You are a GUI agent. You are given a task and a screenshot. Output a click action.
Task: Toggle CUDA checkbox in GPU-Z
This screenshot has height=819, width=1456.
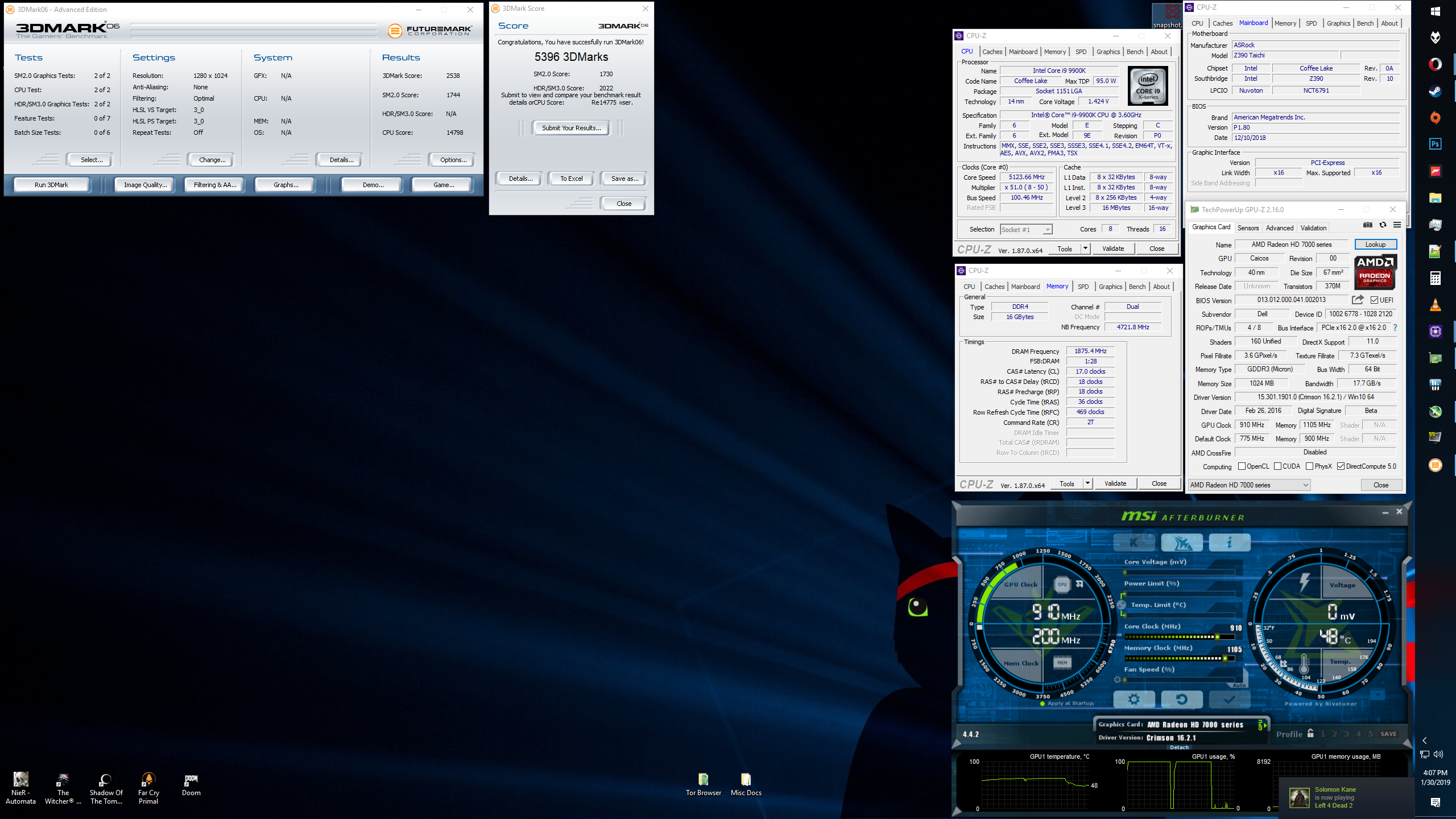tap(1277, 466)
